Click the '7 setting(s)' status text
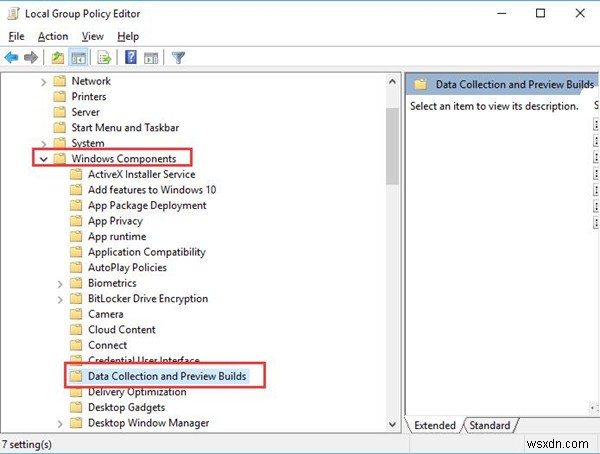600x454 pixels. [x=27, y=444]
